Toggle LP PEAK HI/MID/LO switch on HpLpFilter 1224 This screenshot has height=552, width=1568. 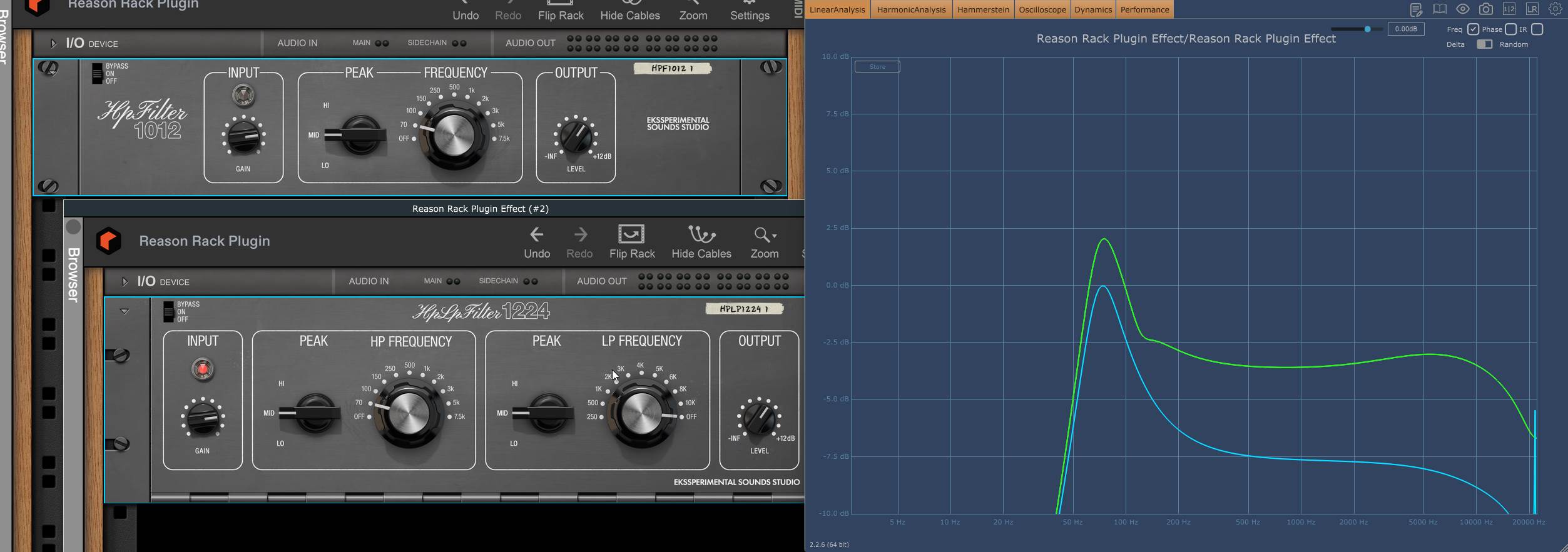543,413
